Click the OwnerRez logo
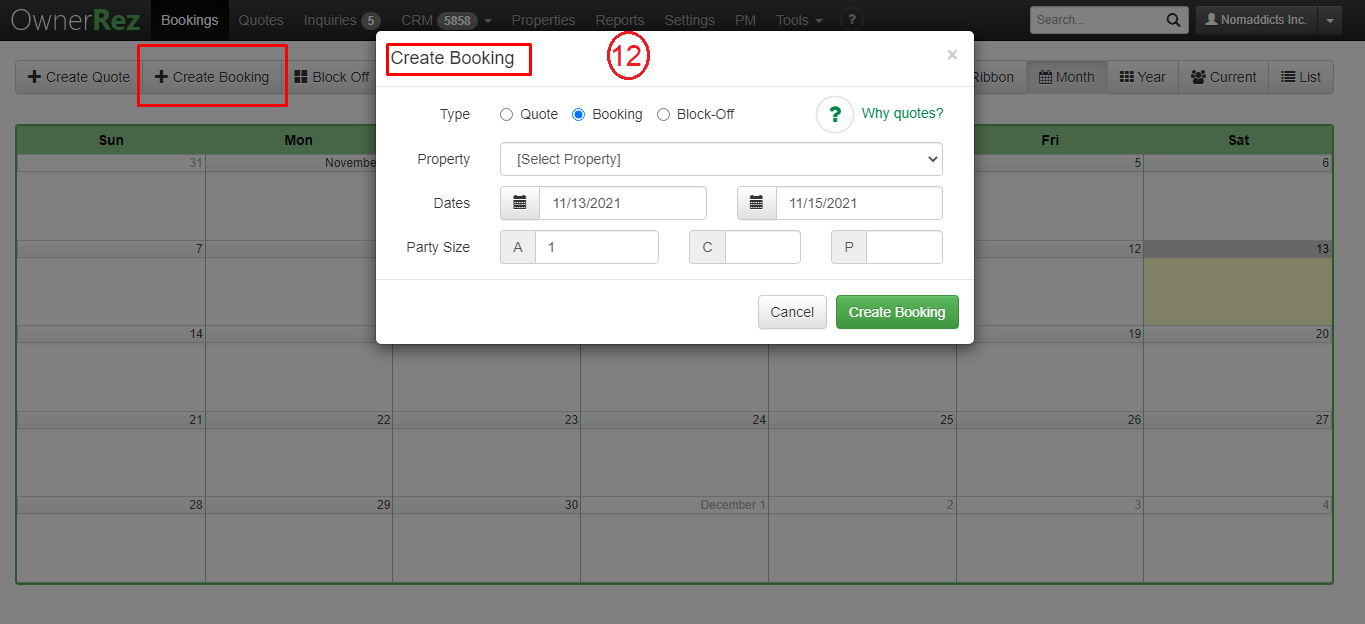Image resolution: width=1365 pixels, height=624 pixels. pos(75,20)
